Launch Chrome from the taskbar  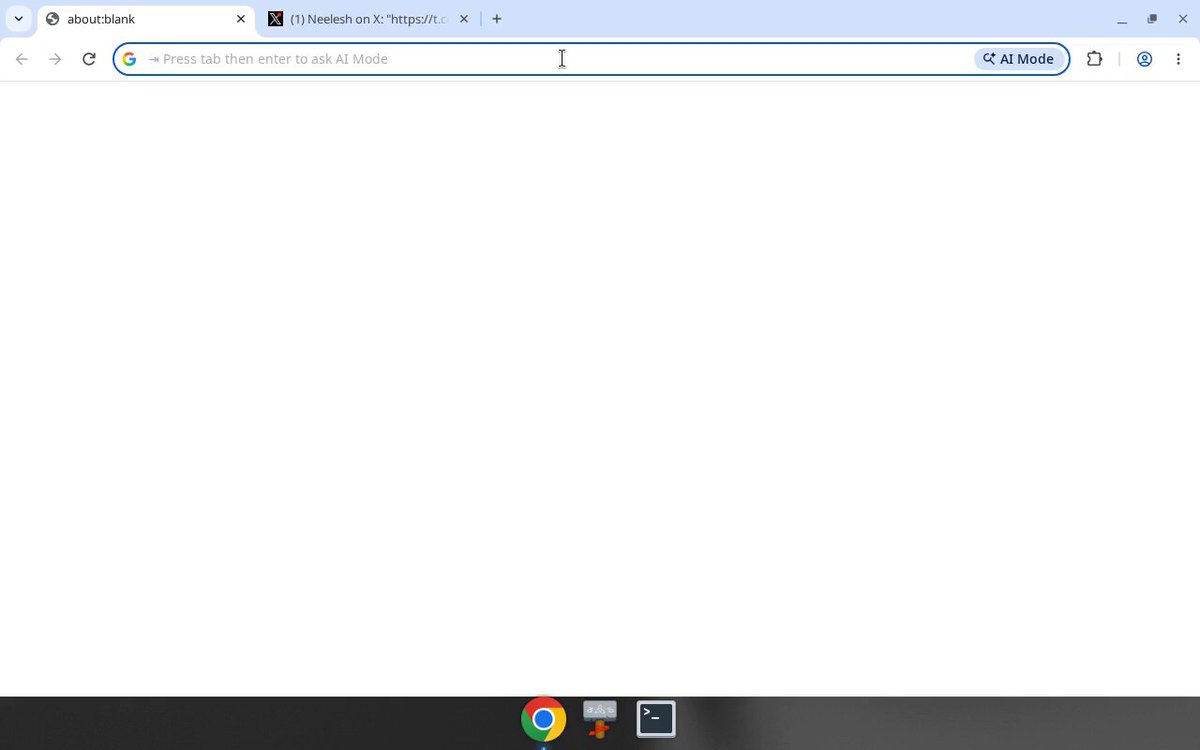point(543,719)
